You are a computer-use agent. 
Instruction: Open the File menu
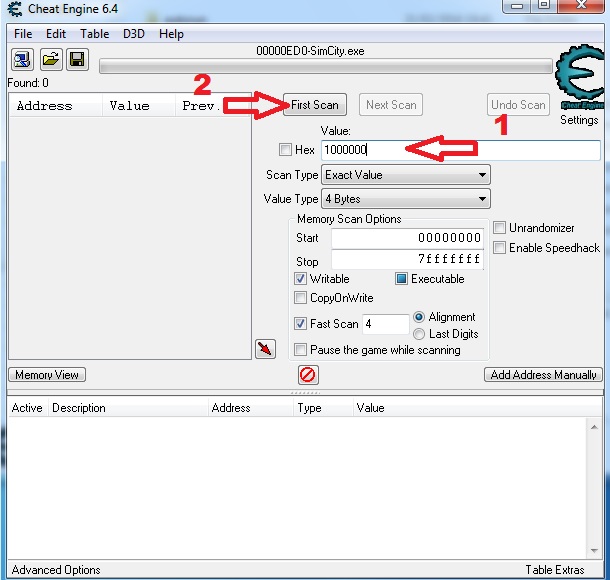pos(23,34)
